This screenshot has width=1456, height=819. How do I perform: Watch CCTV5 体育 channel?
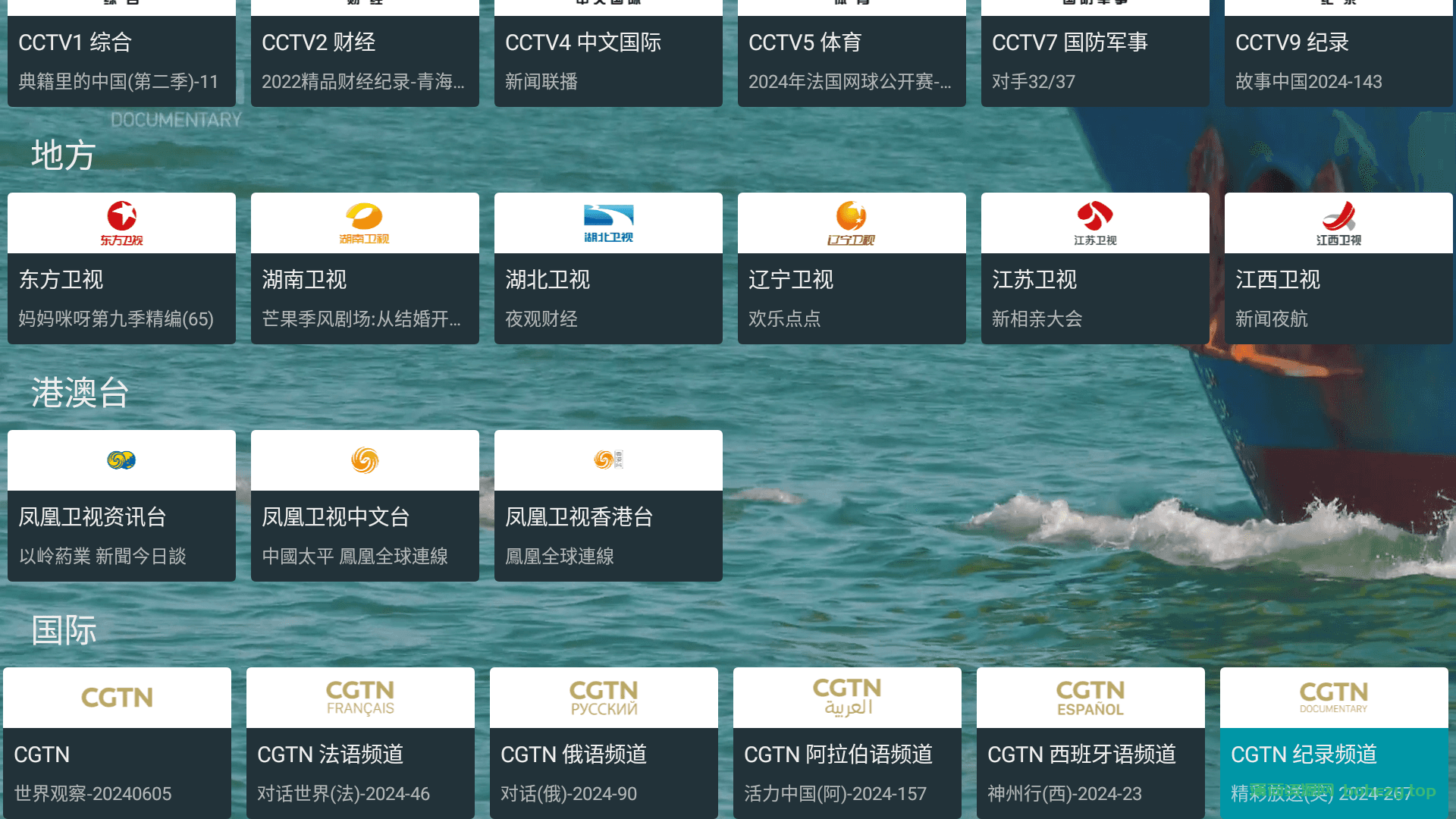click(x=852, y=53)
